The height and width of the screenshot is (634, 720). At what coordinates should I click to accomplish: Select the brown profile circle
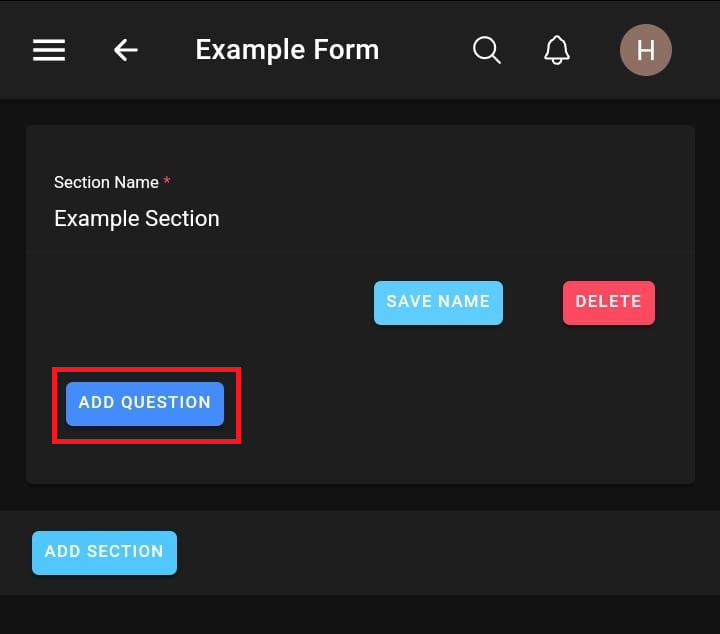click(645, 50)
